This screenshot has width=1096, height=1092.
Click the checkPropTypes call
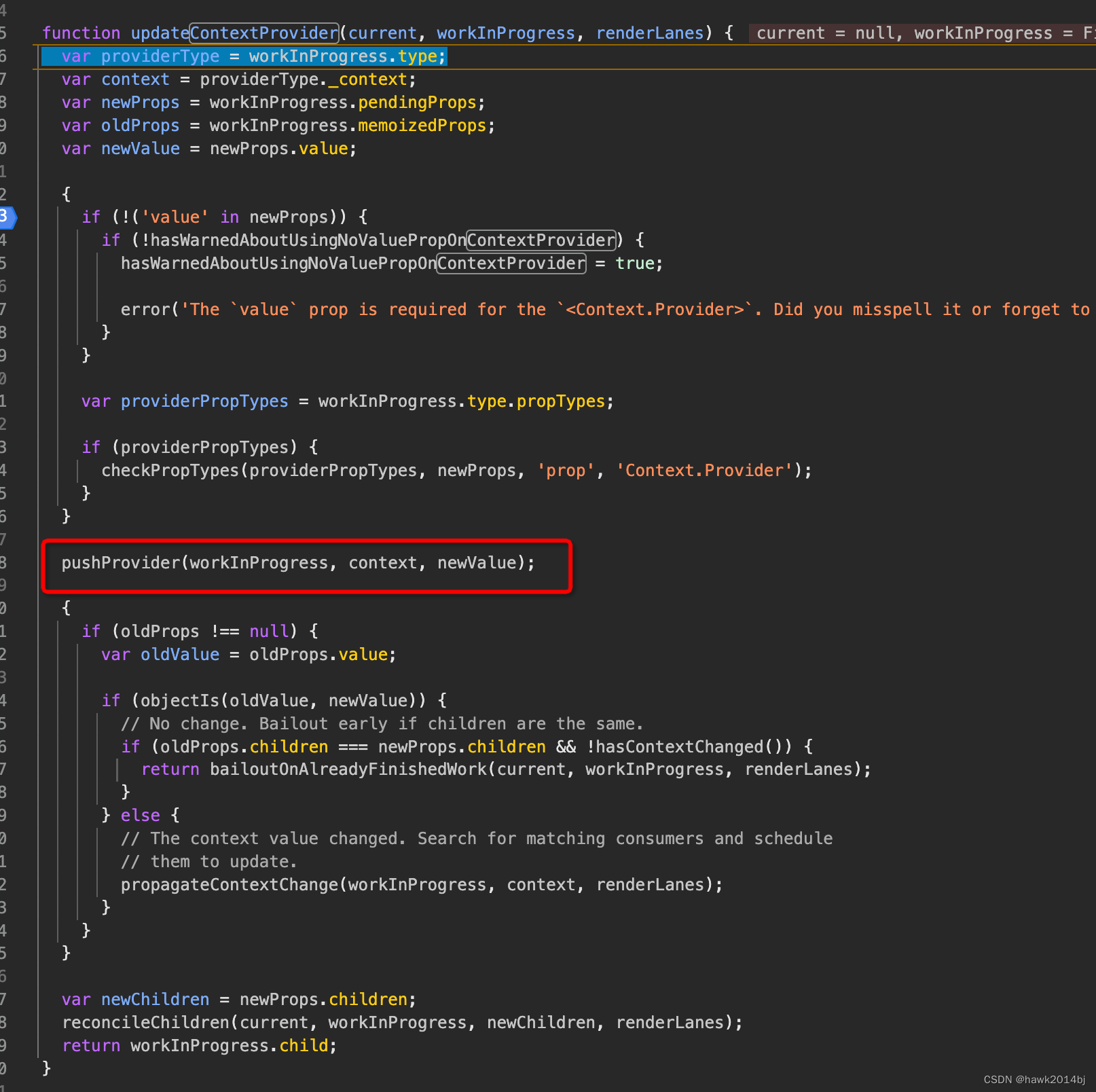pos(170,471)
